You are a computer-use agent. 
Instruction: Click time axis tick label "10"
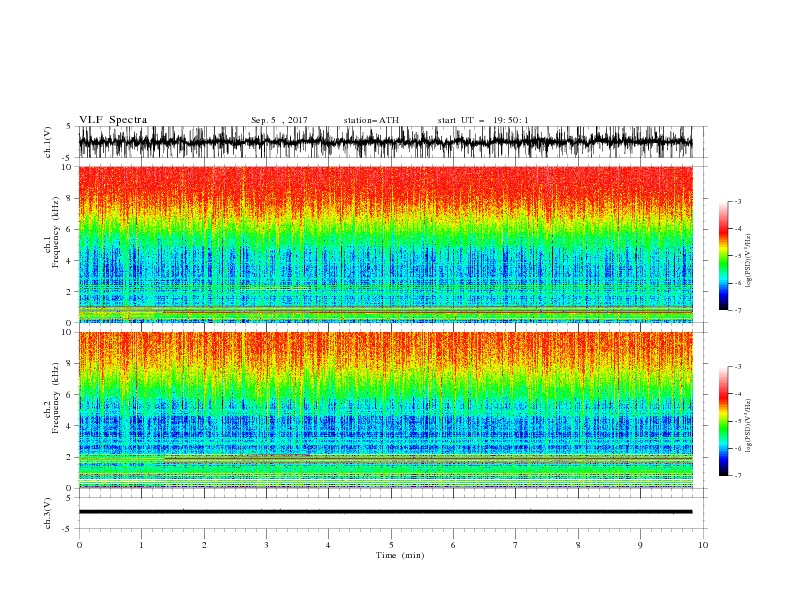click(x=703, y=545)
